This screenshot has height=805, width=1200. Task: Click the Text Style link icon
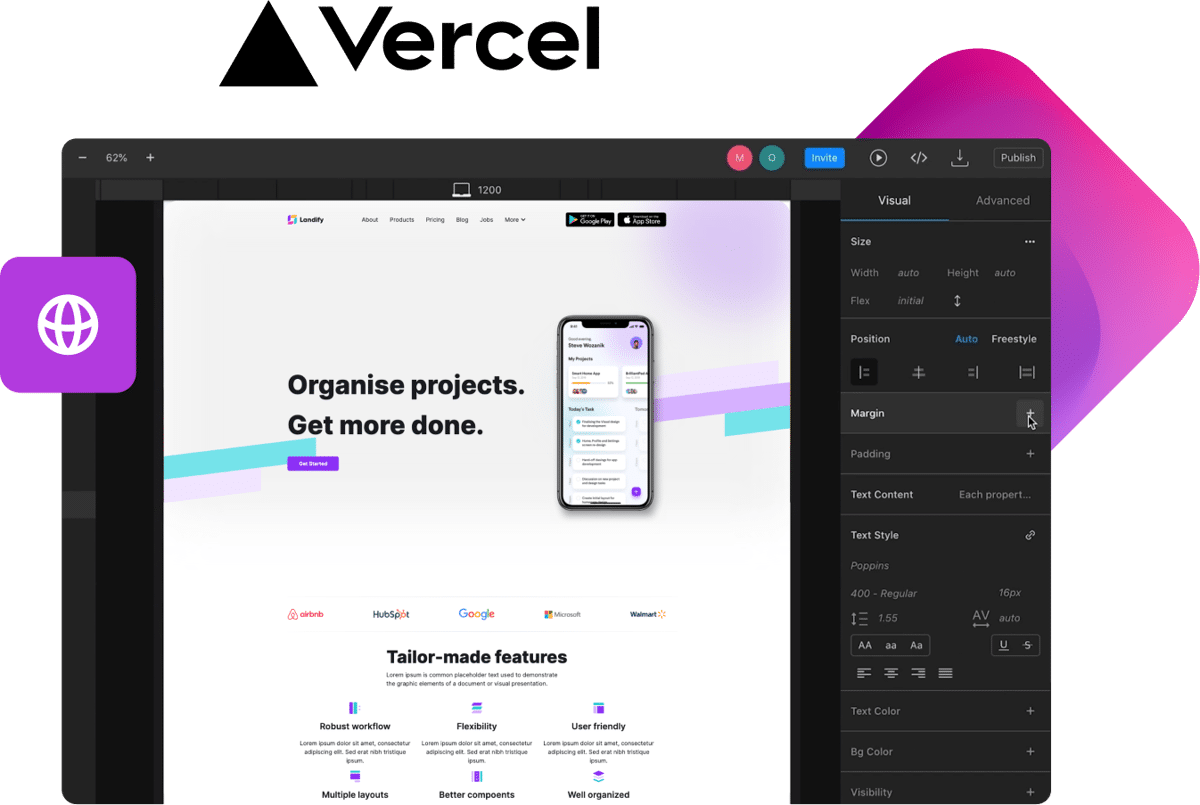tap(1030, 535)
